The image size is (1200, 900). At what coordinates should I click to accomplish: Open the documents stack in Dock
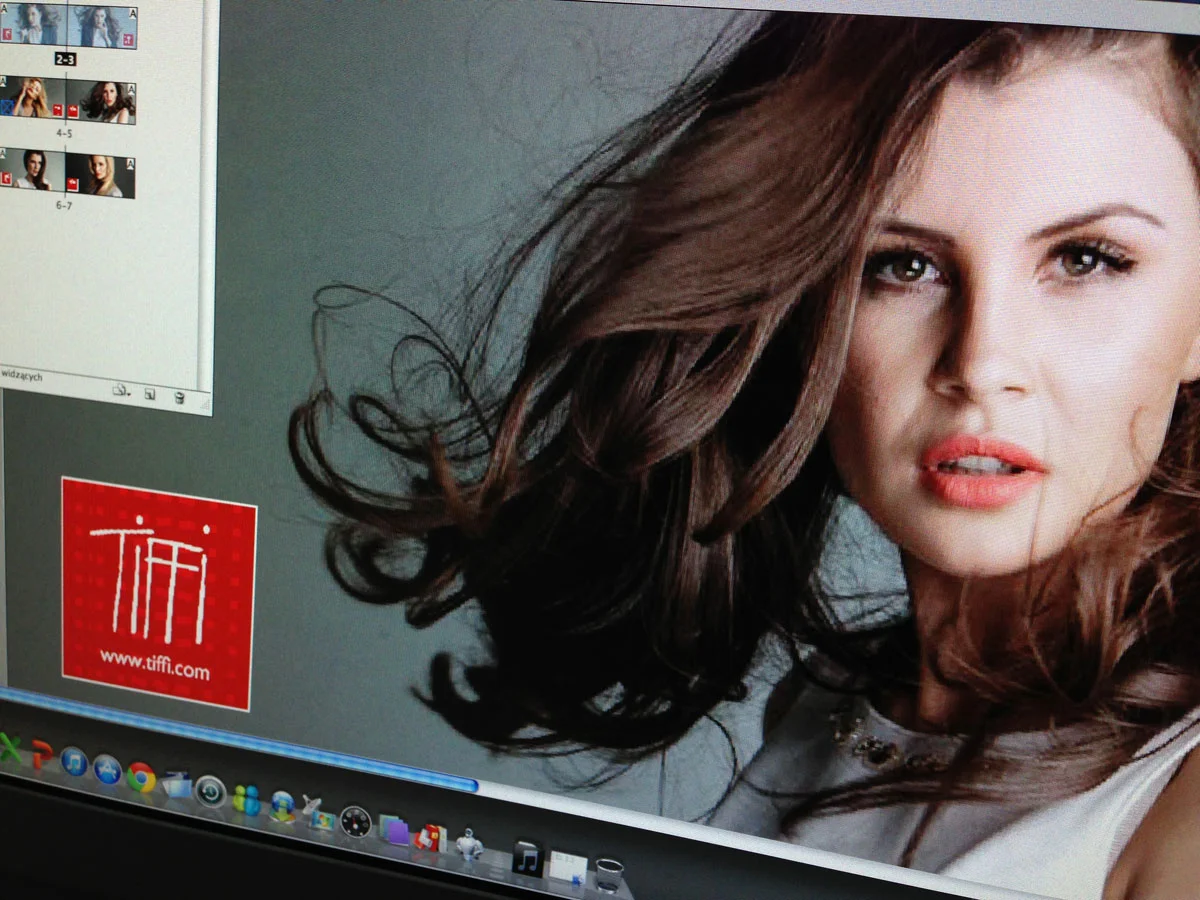pyautogui.click(x=567, y=867)
